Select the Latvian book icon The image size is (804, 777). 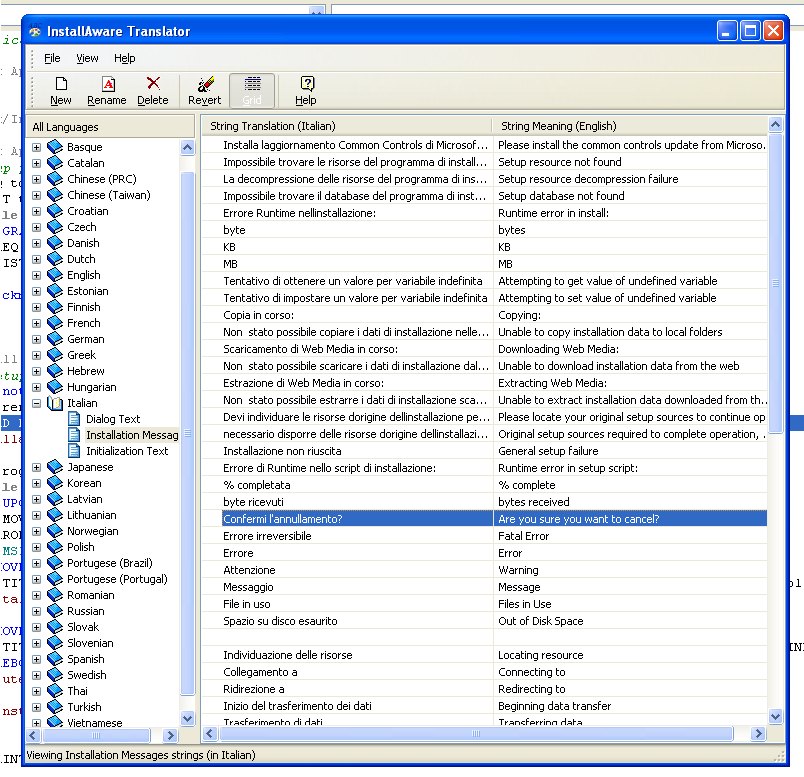[x=55, y=499]
